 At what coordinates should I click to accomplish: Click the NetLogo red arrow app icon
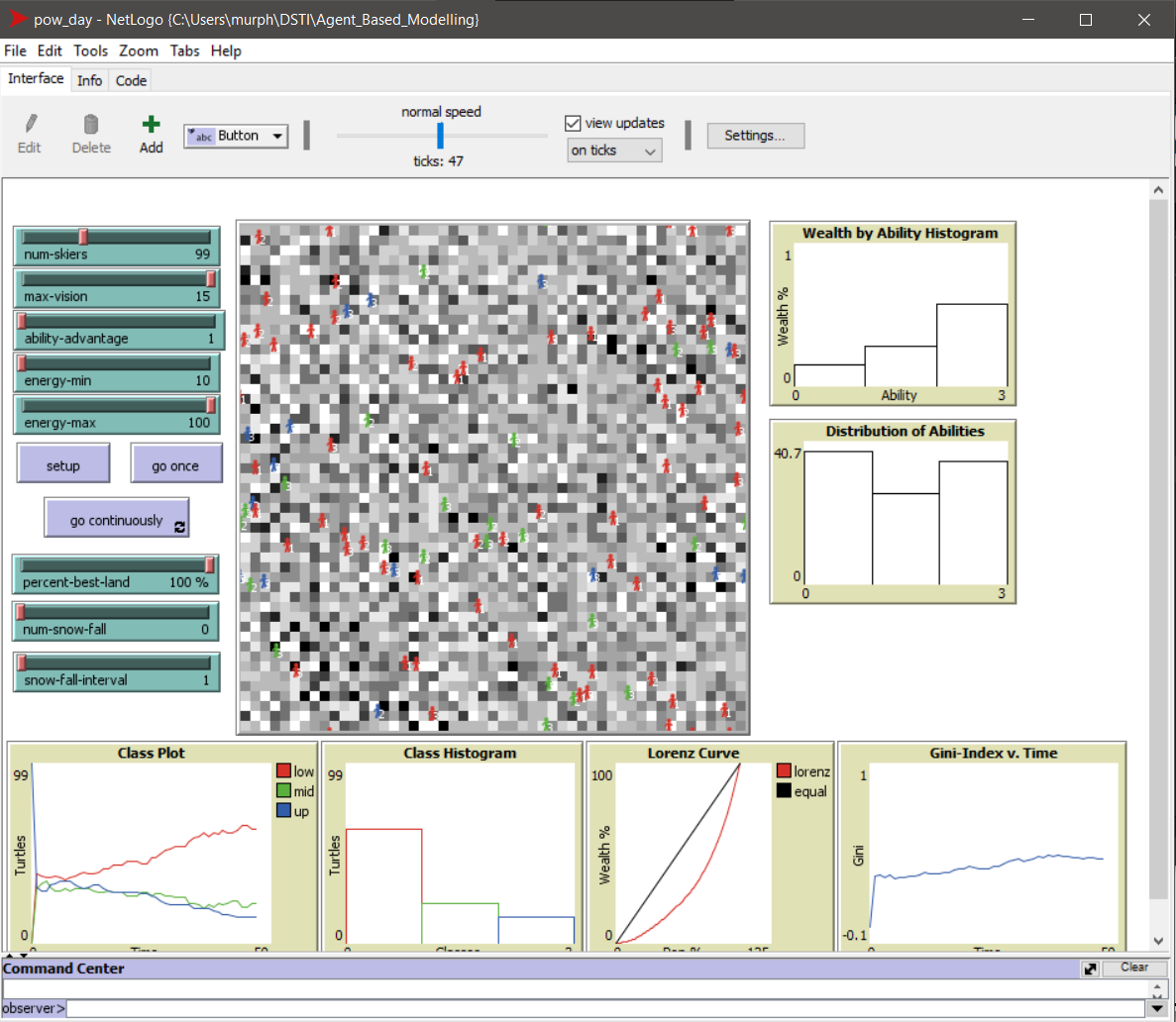click(17, 19)
